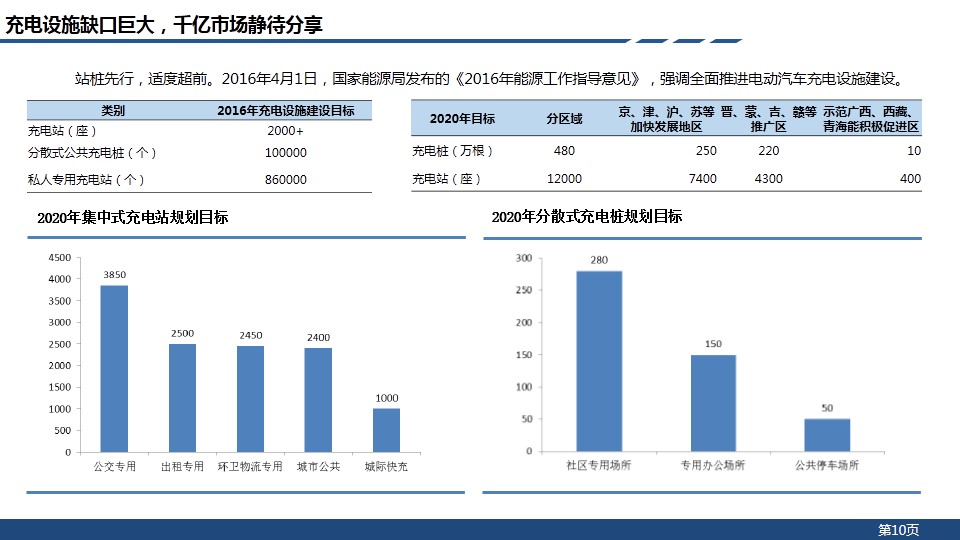Click axis category label 公交专用
The width and height of the screenshot is (960, 540).
point(114,467)
